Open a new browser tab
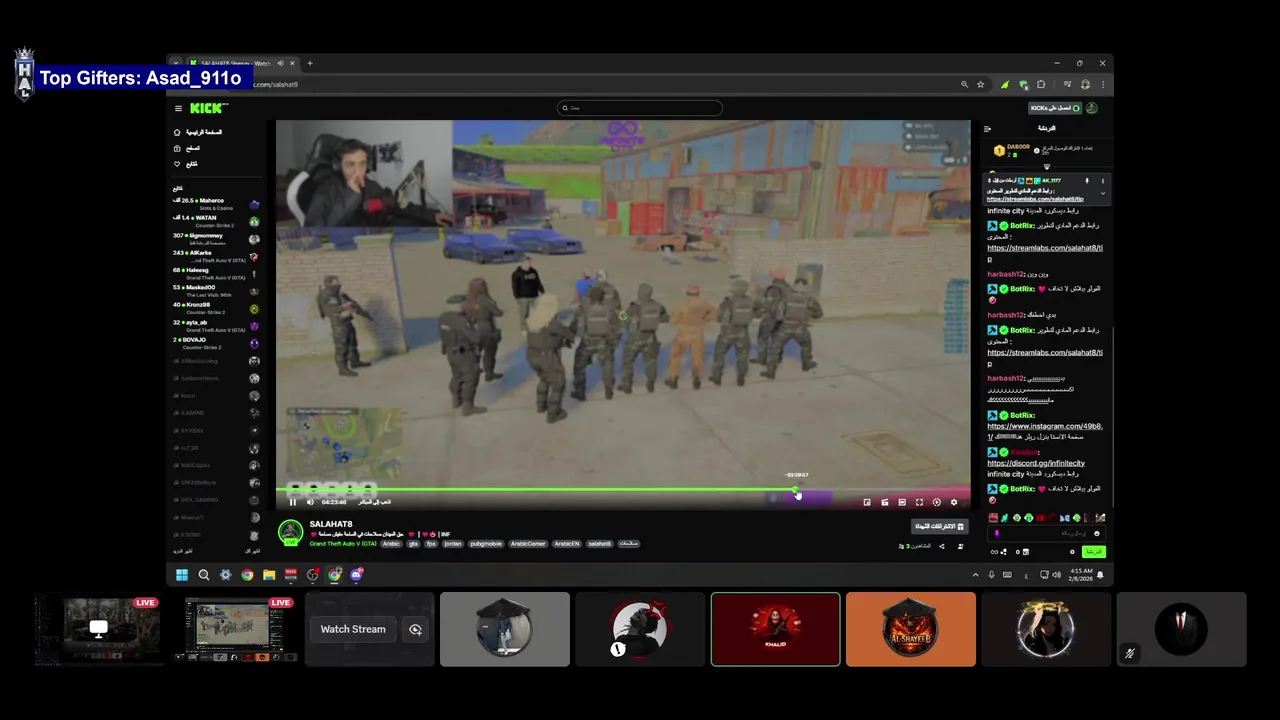Screen dimensions: 1280x720 [310, 64]
